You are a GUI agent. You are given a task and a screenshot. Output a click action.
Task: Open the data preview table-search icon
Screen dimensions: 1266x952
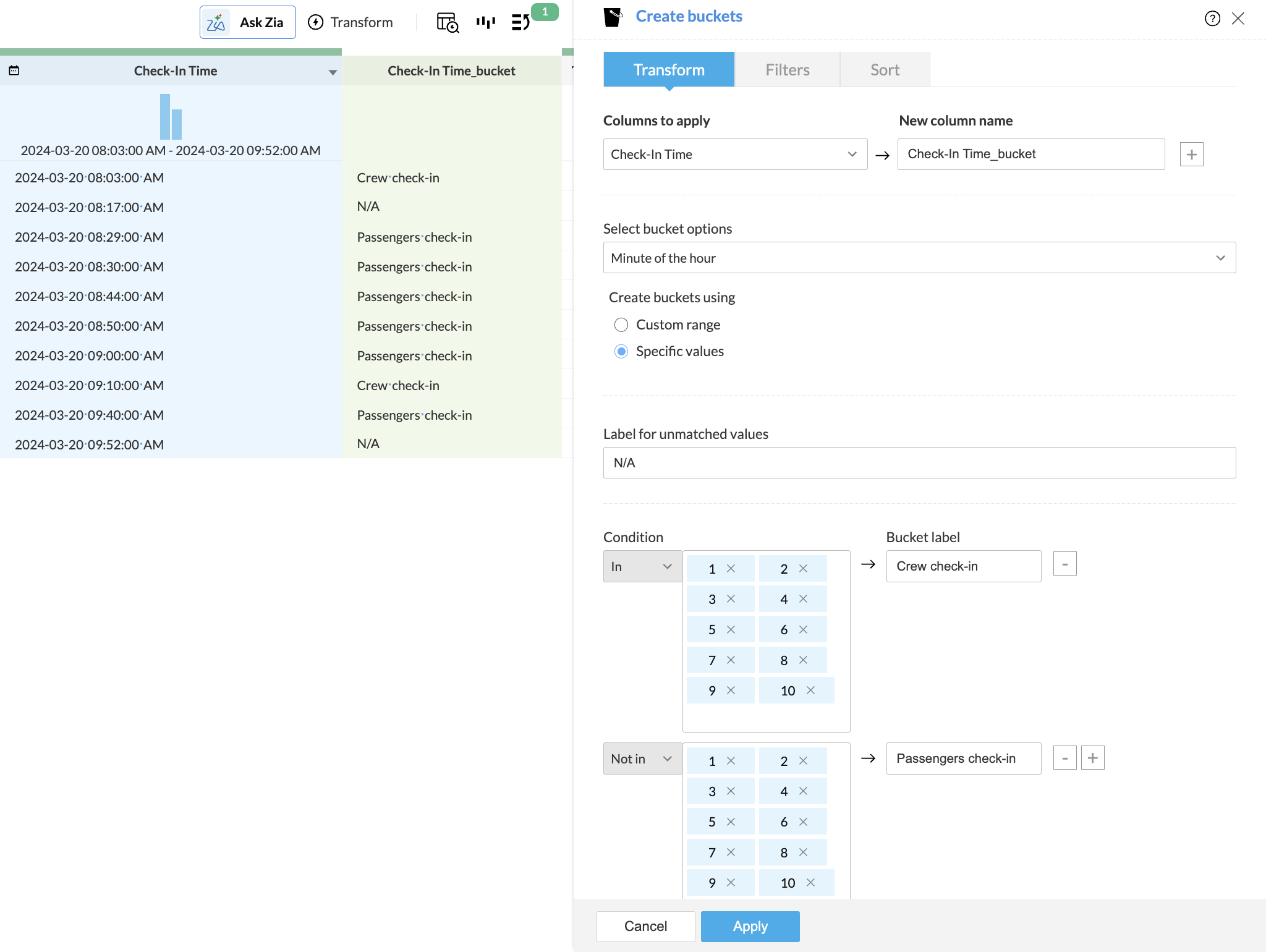click(448, 23)
